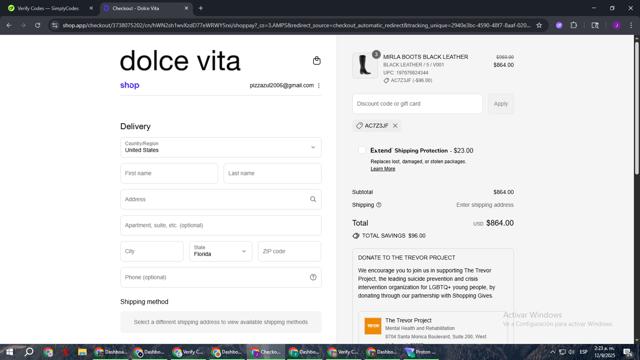Open the Country/Region dropdown
The width and height of the screenshot is (640, 360).
tap(221, 147)
